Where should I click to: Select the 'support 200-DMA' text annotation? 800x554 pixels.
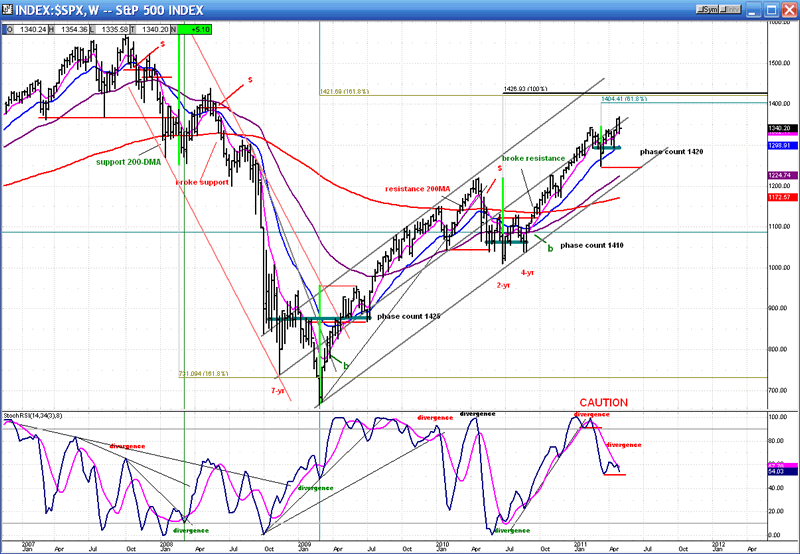[131, 161]
